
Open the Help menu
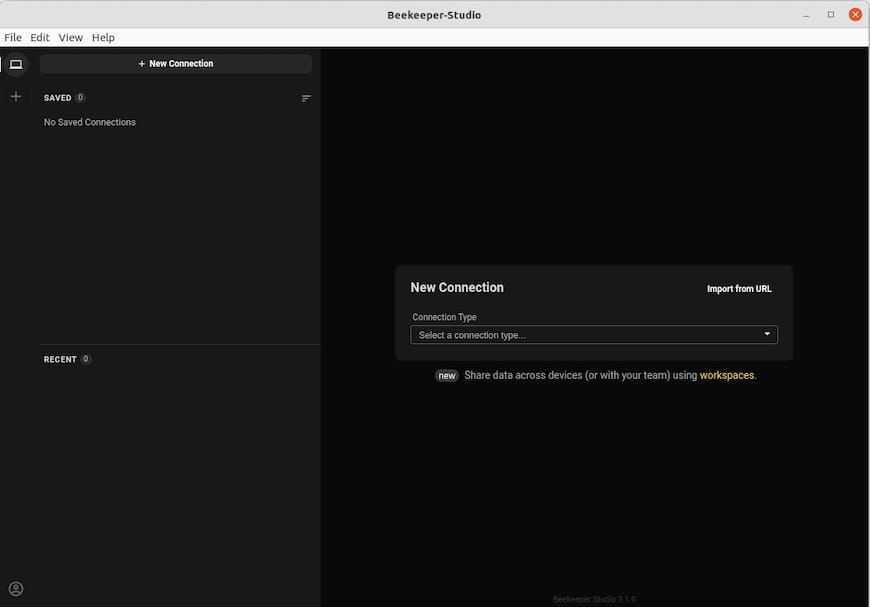point(103,37)
